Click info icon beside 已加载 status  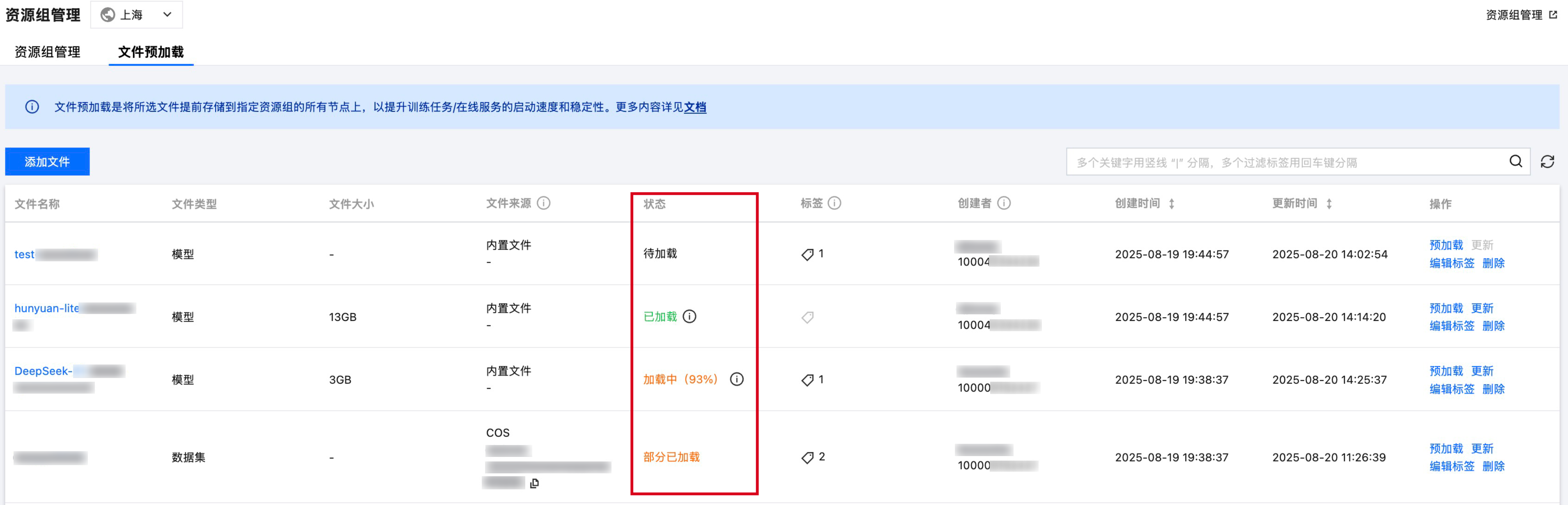(x=690, y=316)
